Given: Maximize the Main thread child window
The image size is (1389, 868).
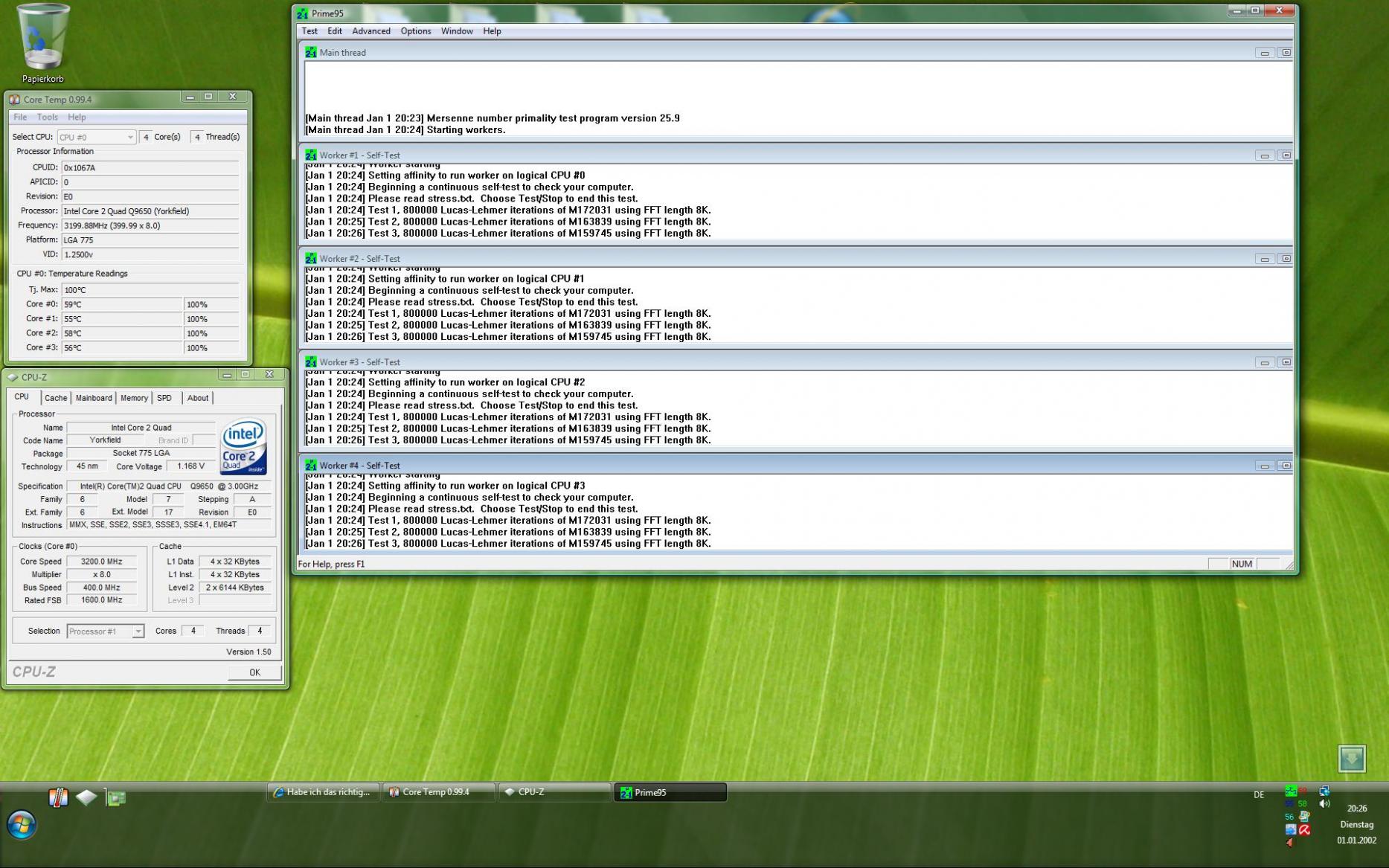Looking at the screenshot, I should 1286,53.
